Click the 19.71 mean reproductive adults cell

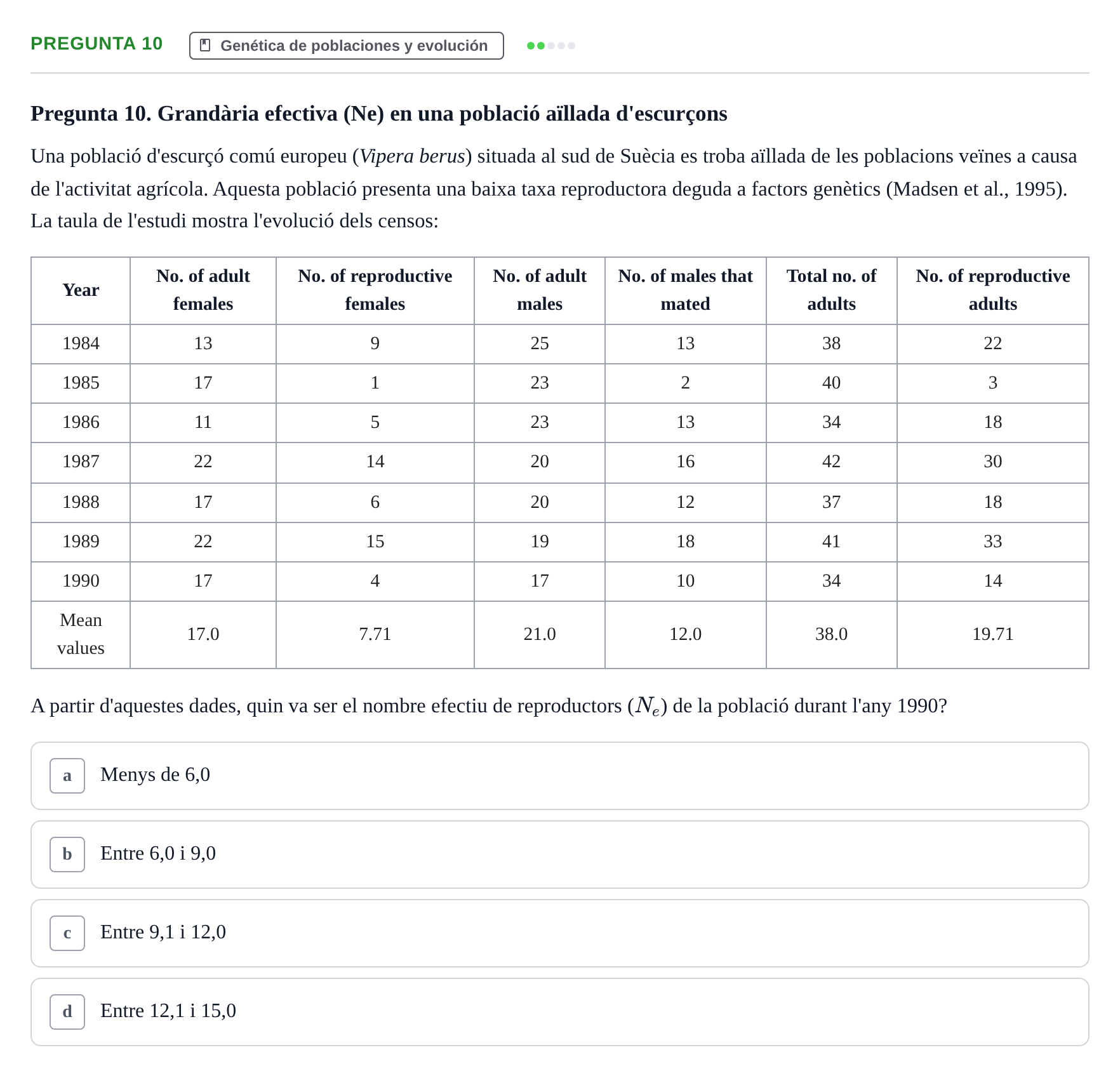[x=993, y=635]
